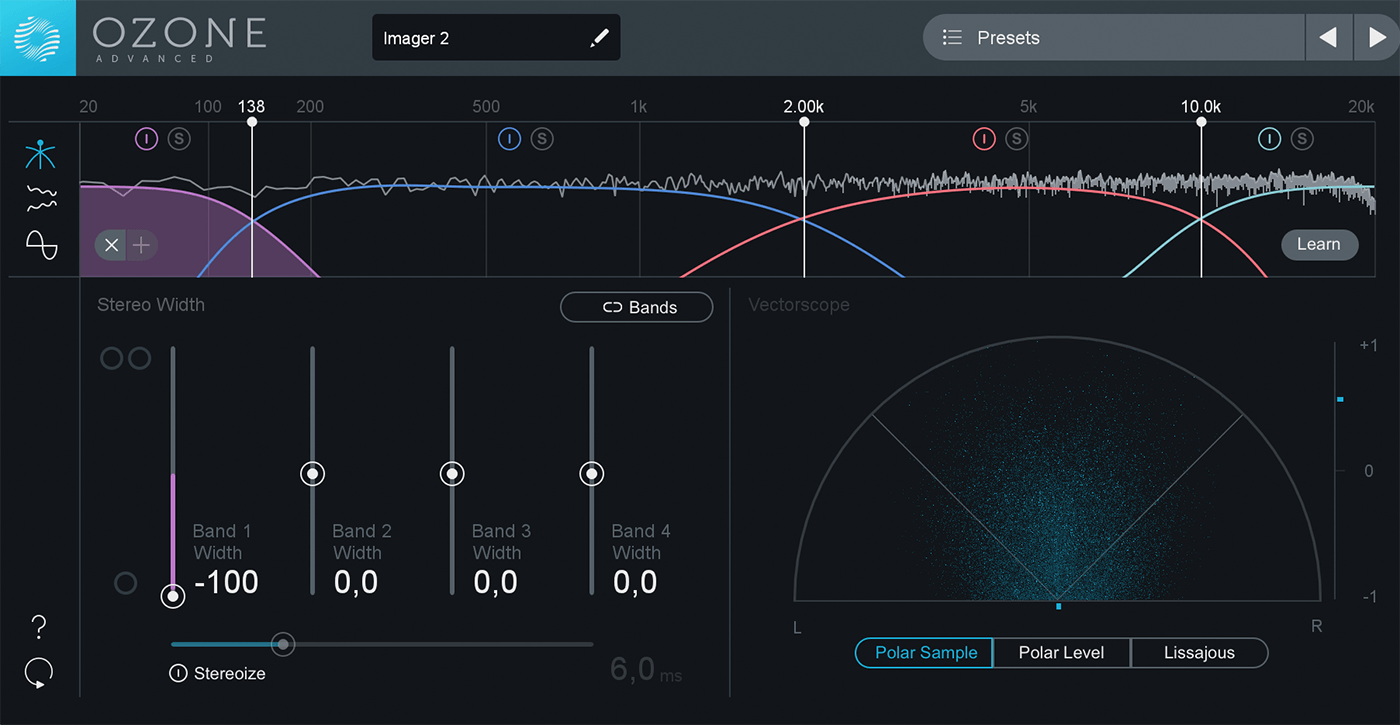Click the Band 1 width slider handle
1400x725 pixels.
[x=173, y=596]
